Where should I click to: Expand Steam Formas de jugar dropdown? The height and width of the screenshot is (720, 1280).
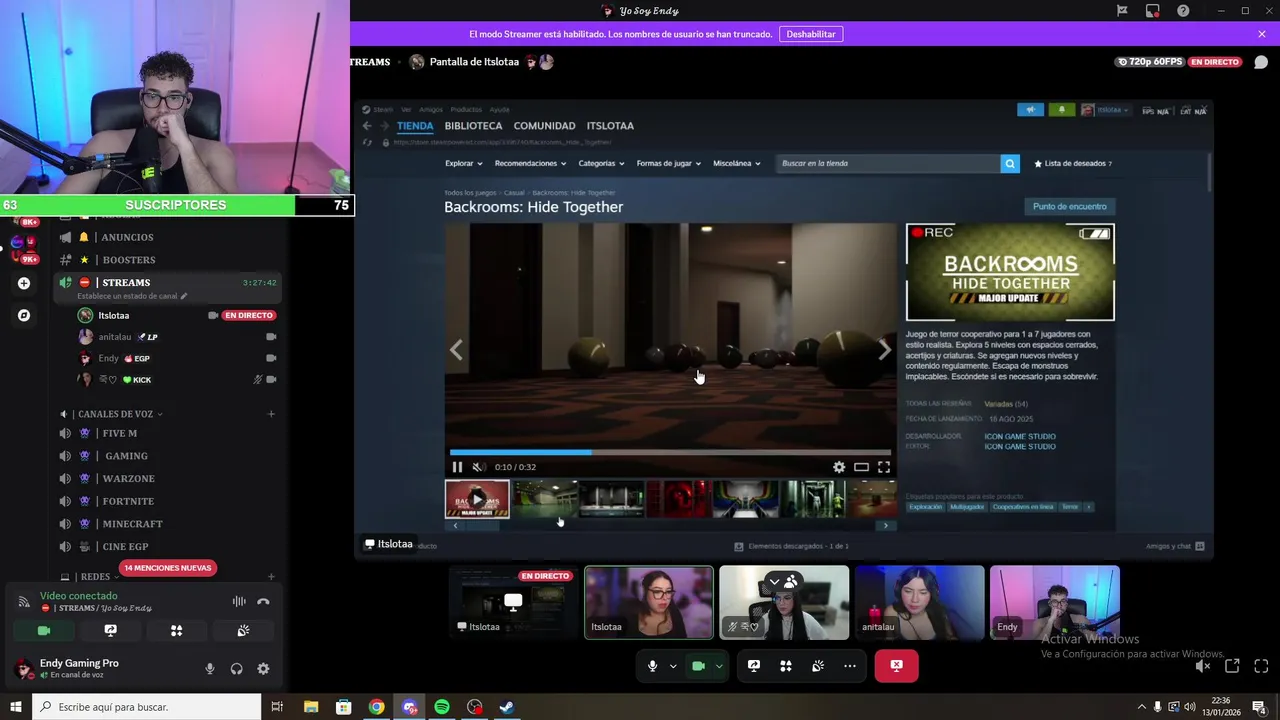pyautogui.click(x=669, y=163)
